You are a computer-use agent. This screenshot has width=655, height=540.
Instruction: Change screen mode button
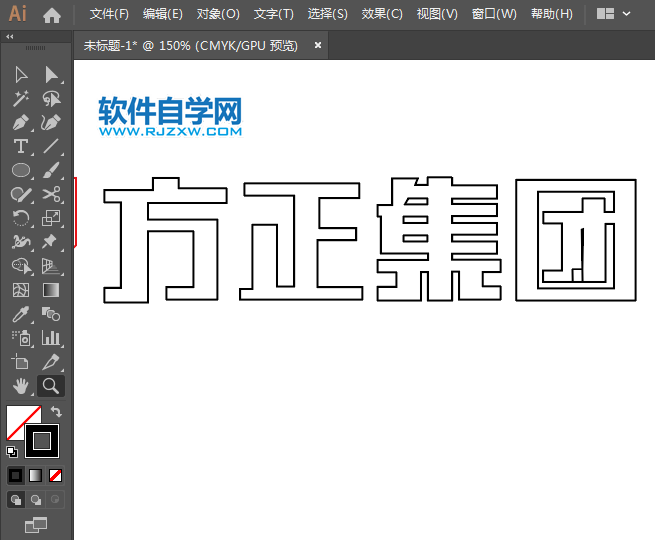36,525
